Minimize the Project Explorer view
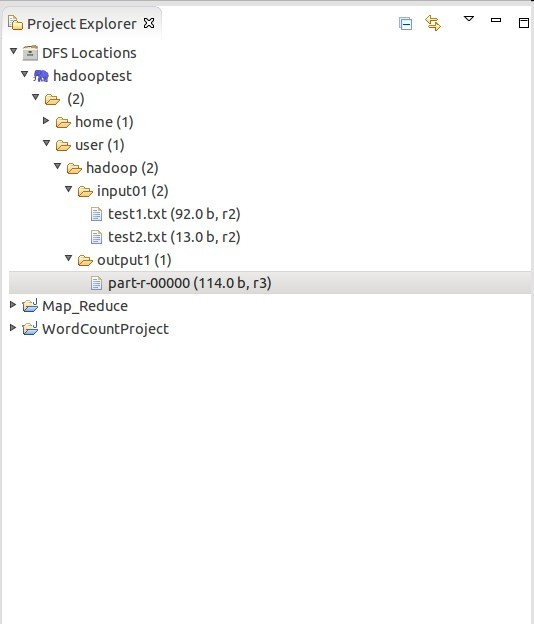 pos(496,20)
